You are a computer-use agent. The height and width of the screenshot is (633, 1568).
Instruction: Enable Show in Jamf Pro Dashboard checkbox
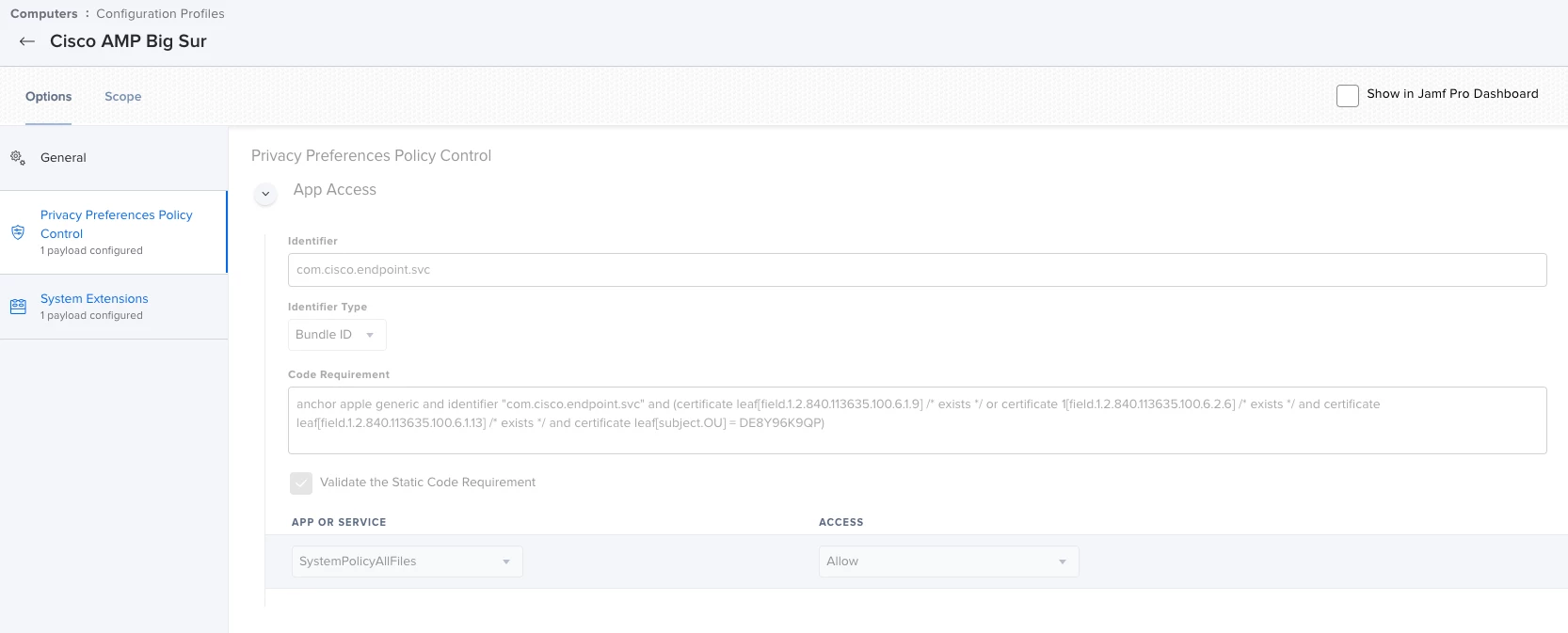(1348, 95)
